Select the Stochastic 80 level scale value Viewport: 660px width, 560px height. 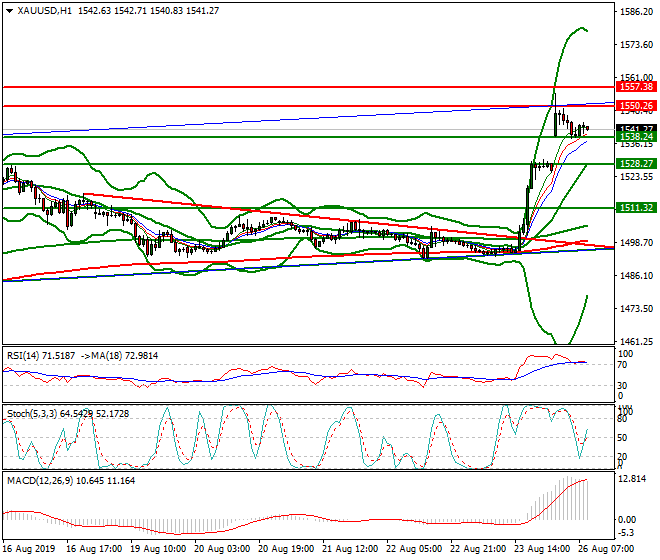[x=622, y=419]
